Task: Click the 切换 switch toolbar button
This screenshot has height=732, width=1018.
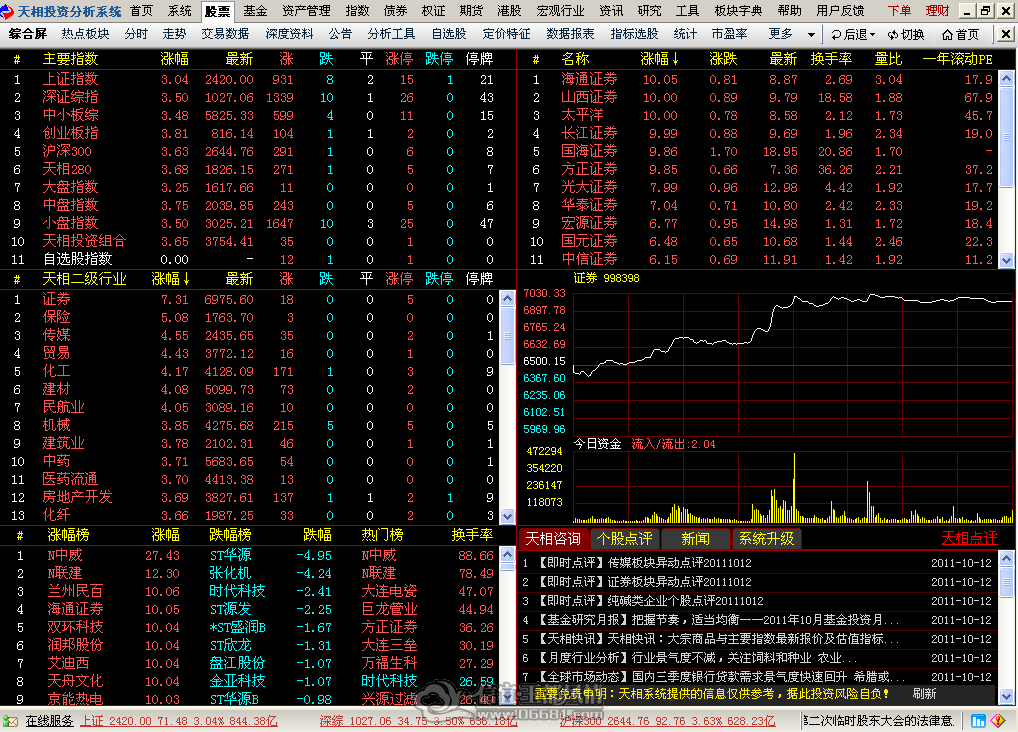Action: [x=906, y=34]
